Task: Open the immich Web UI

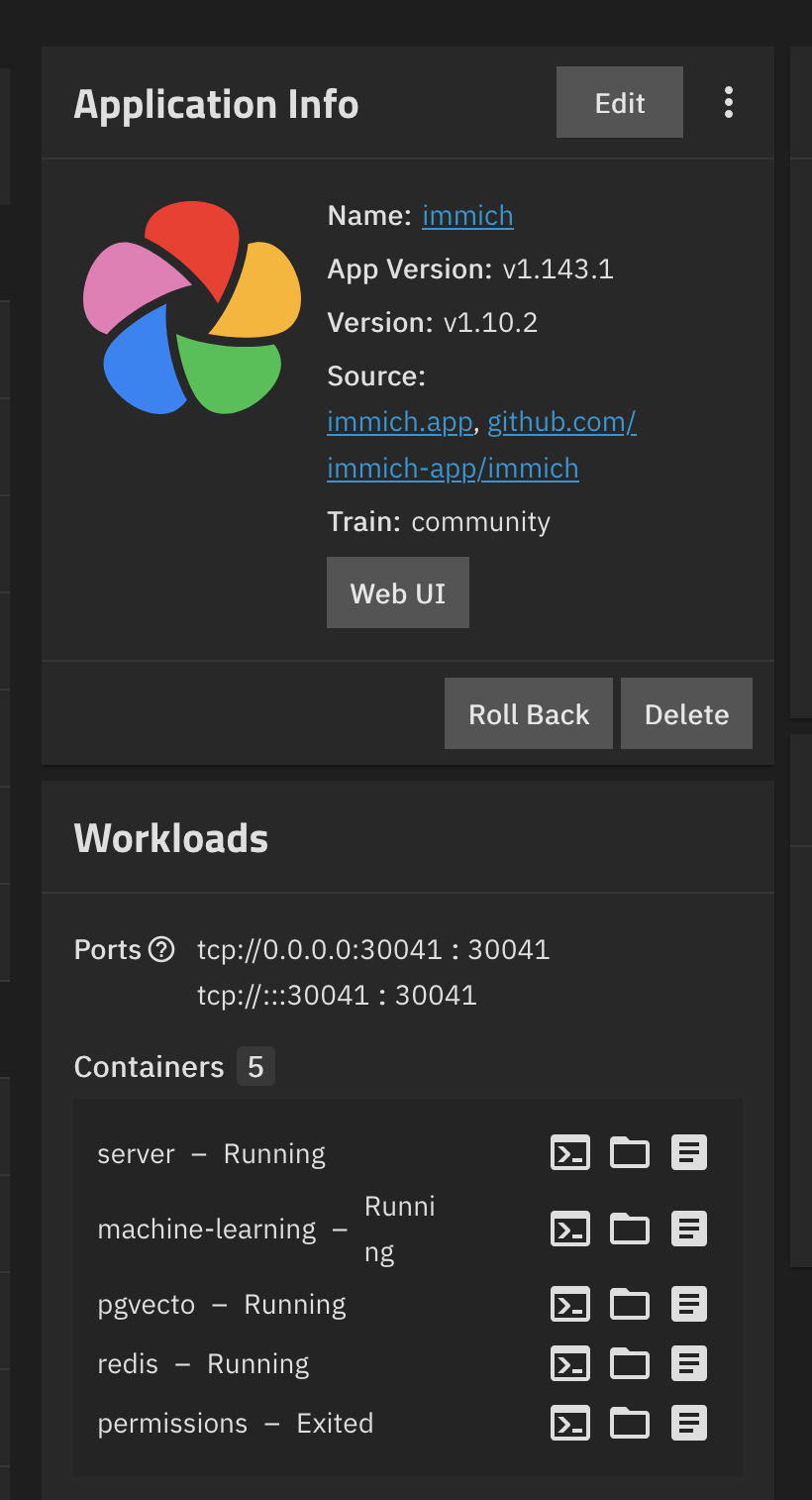Action: (x=398, y=592)
